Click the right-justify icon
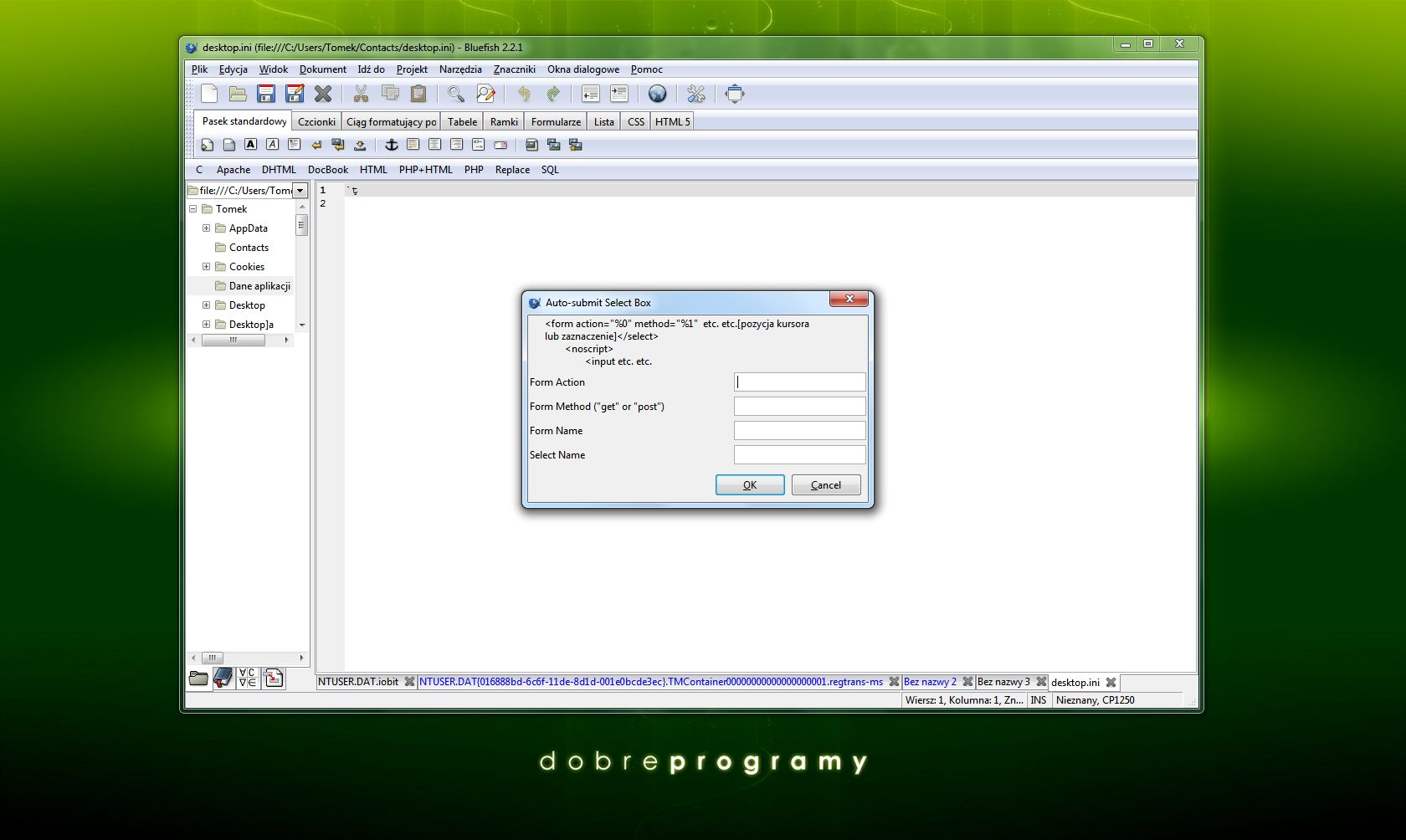Viewport: 1406px width, 840px height. [x=456, y=145]
